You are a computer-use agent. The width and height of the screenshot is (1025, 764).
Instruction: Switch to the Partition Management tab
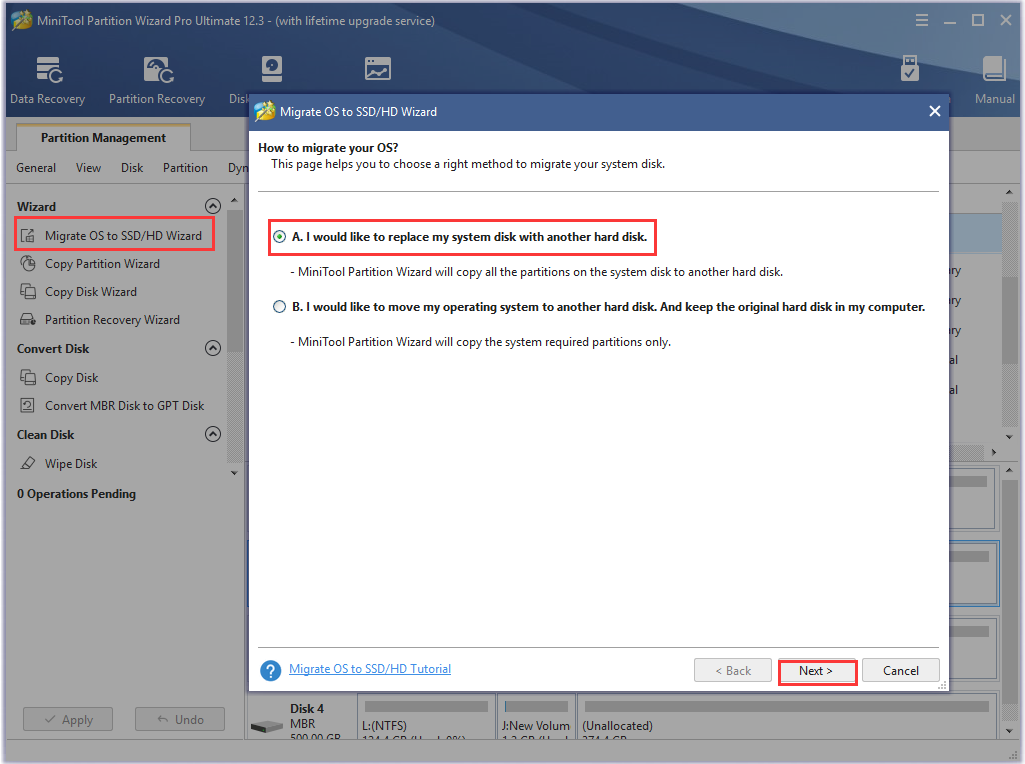103,138
